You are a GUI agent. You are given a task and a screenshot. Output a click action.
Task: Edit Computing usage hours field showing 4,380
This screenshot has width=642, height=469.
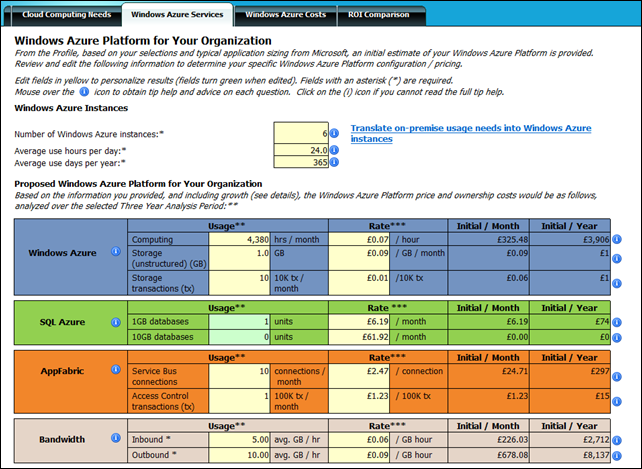tap(239, 239)
